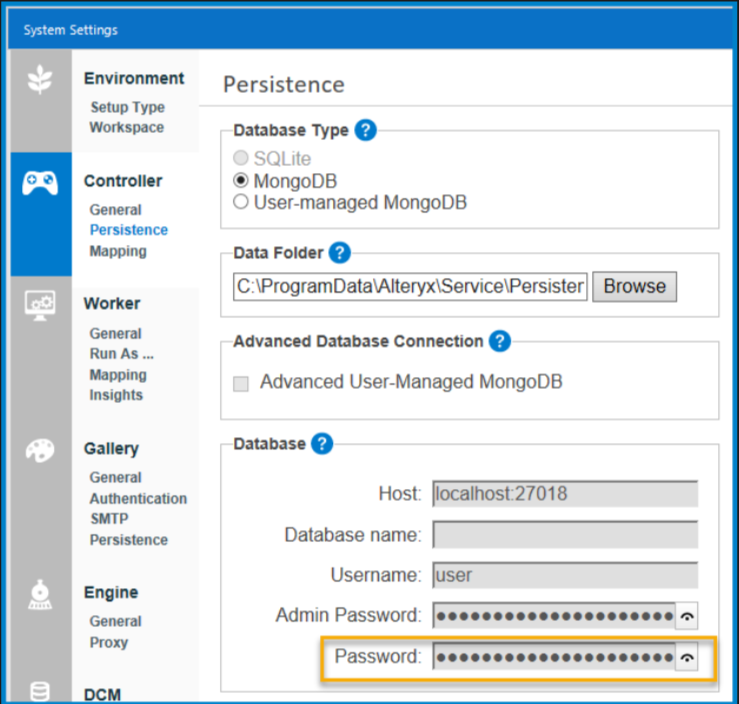
Task: Open Insights under Worker
Action: pyautogui.click(x=116, y=395)
